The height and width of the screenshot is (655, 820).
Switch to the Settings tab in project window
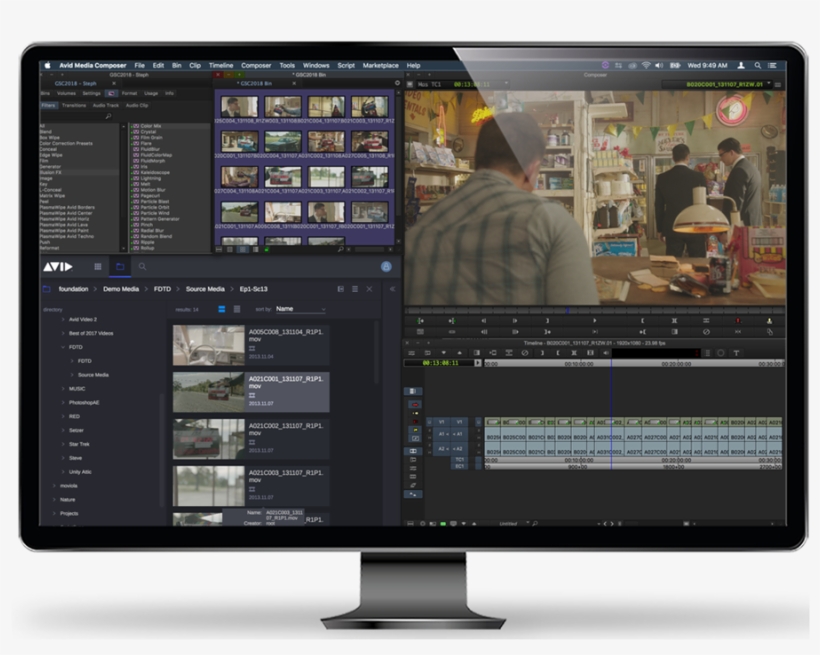pos(91,93)
